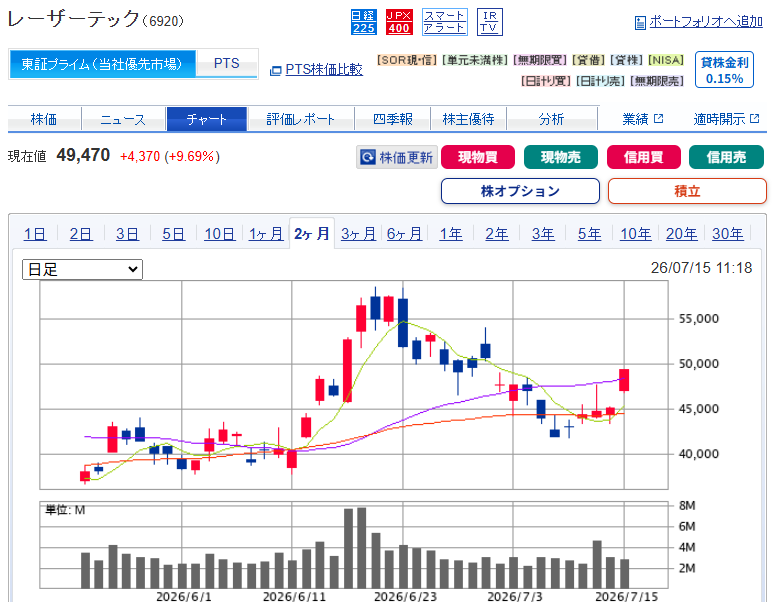Select the 東証プライム(当社優先市場) market tab
The height and width of the screenshot is (602, 772).
click(x=102, y=64)
